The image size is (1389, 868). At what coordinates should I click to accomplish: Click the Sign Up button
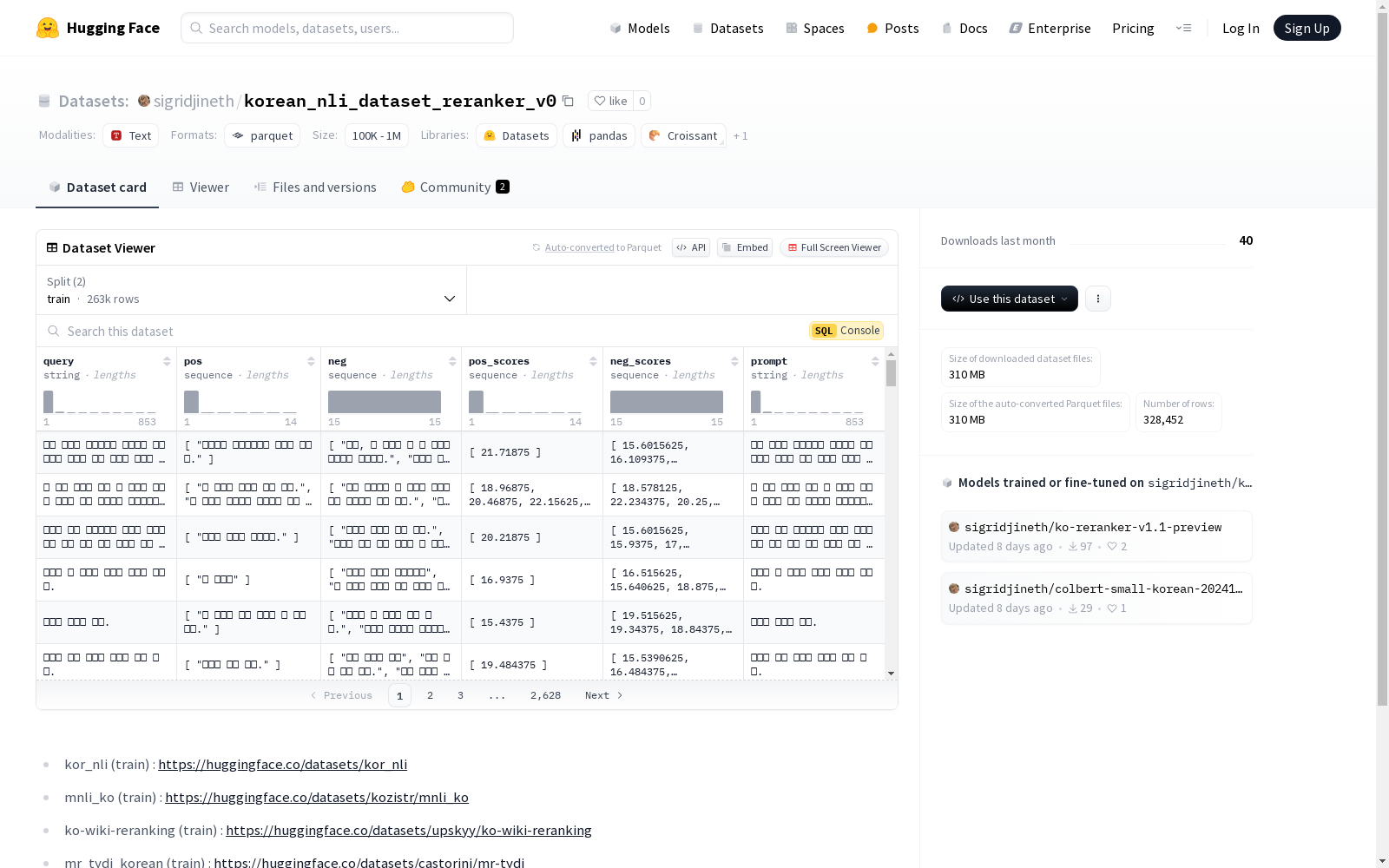(1307, 28)
